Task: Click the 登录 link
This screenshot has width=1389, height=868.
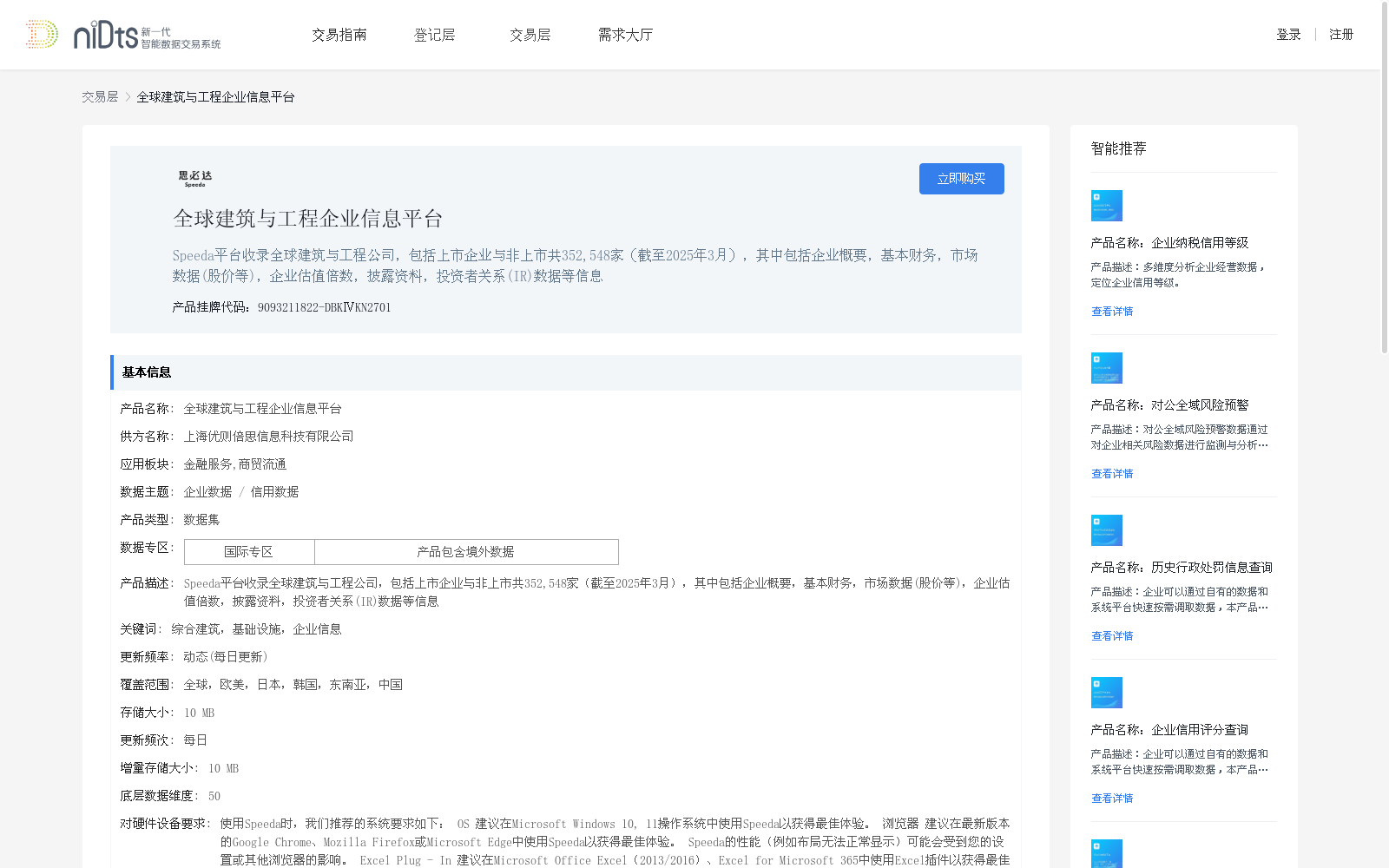Action: click(1288, 35)
